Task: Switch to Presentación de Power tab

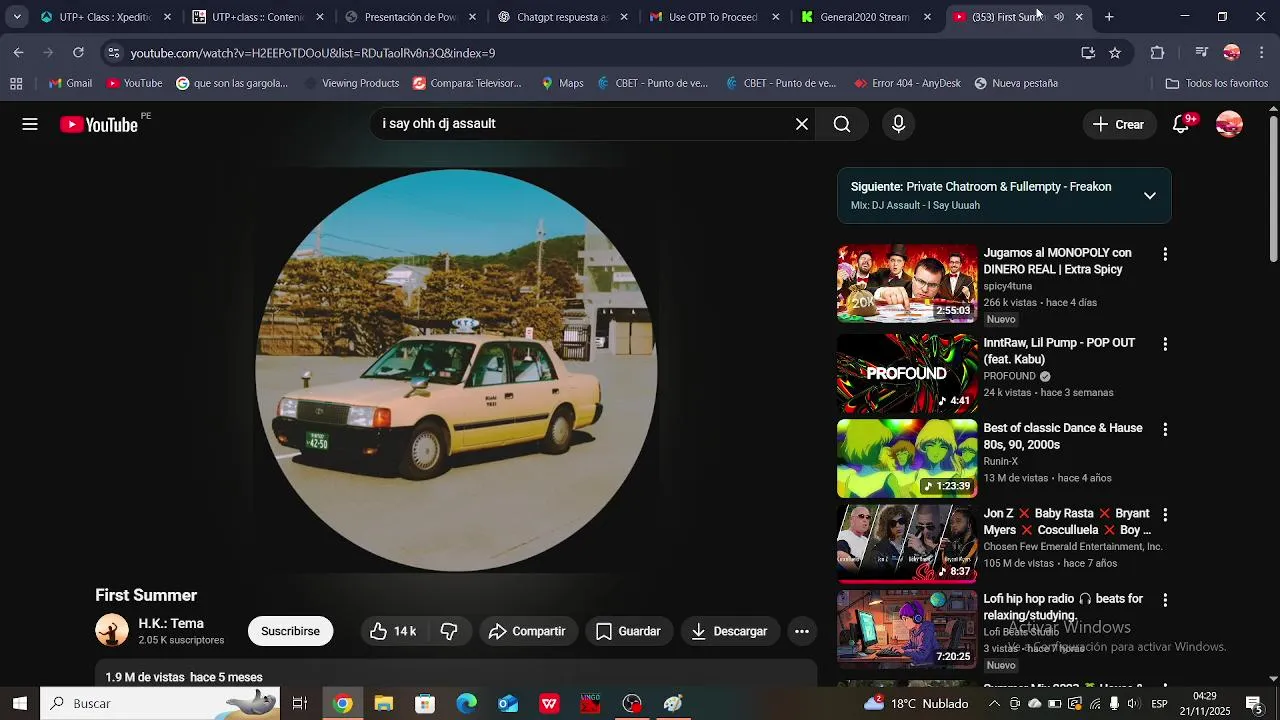Action: pos(410,17)
